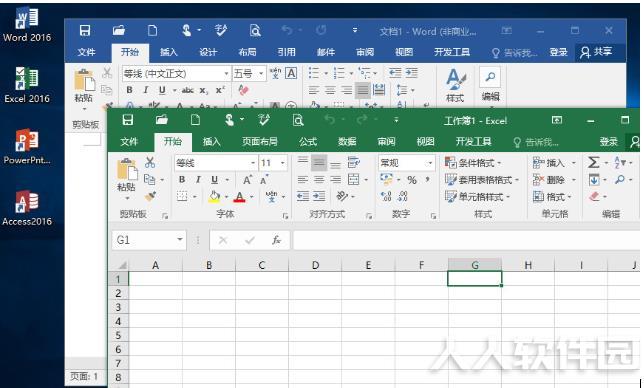Open Excel 2016 desktop shortcut
This screenshot has width=644, height=388.
[x=27, y=85]
